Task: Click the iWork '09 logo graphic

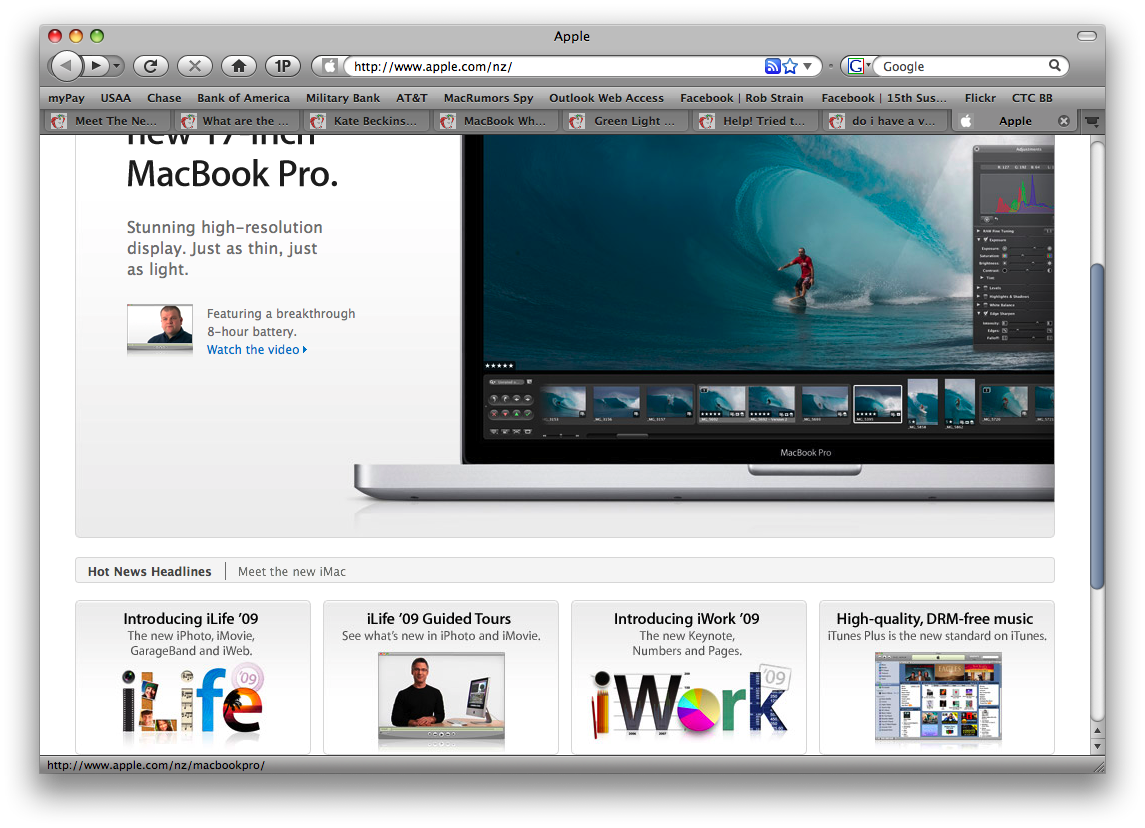Action: pyautogui.click(x=690, y=701)
